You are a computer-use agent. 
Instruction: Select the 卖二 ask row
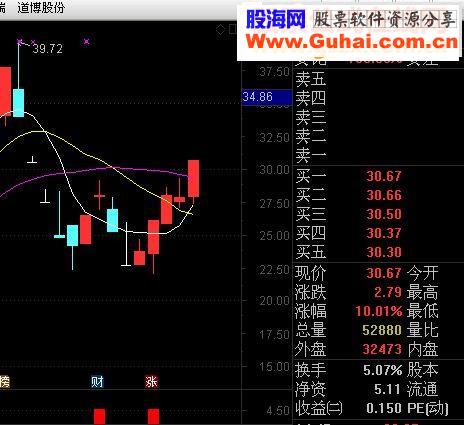(x=378, y=136)
